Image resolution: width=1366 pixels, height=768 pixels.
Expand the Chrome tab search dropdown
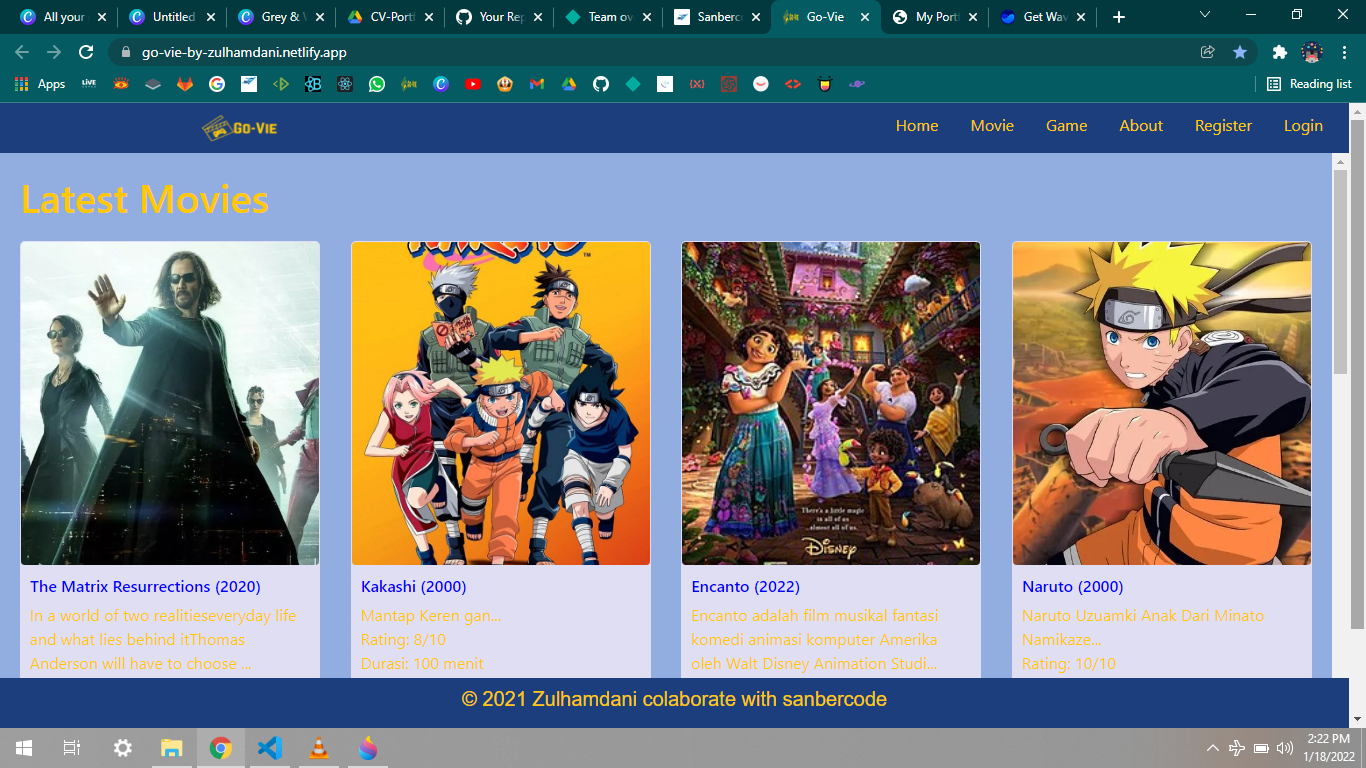tap(1205, 16)
